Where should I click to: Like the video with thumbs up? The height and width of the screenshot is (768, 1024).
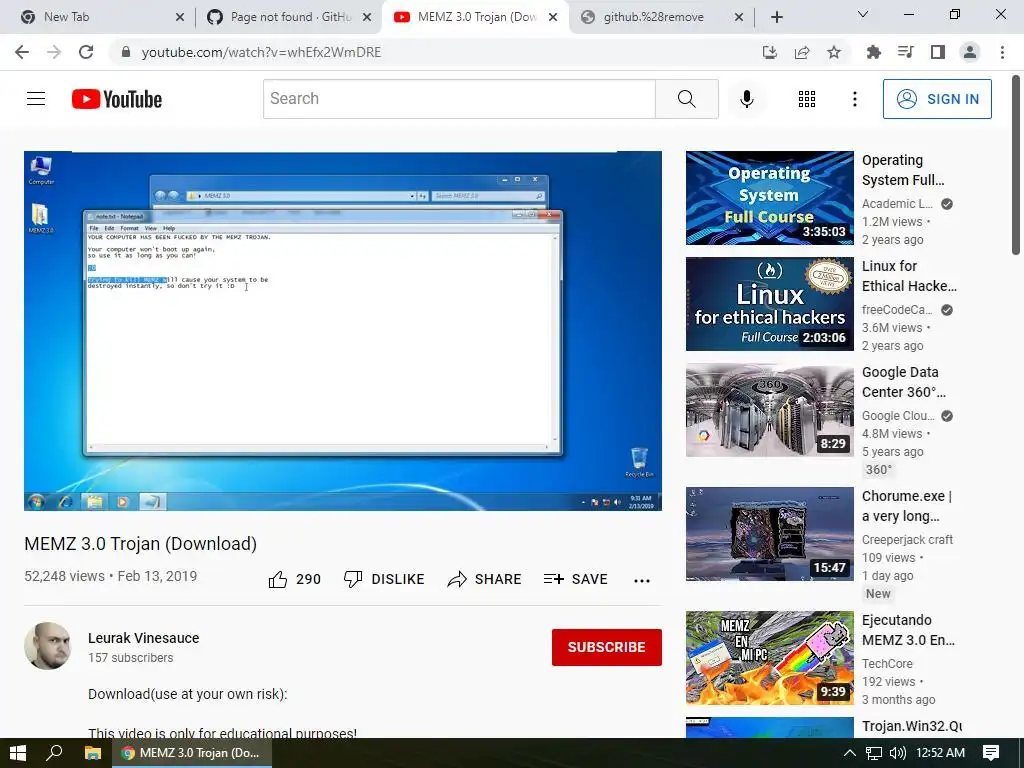click(295, 579)
